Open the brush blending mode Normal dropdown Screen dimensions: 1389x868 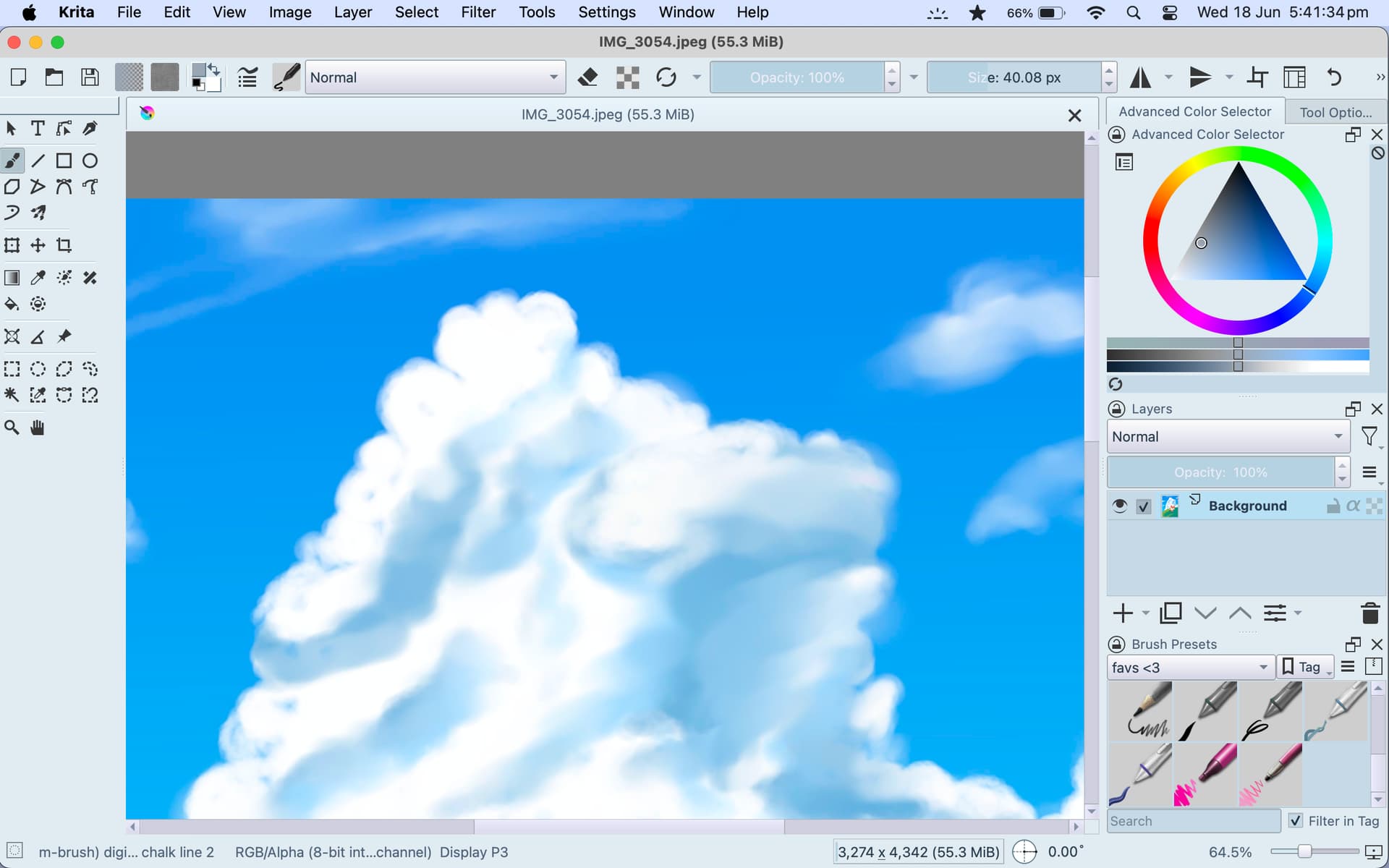[434, 77]
